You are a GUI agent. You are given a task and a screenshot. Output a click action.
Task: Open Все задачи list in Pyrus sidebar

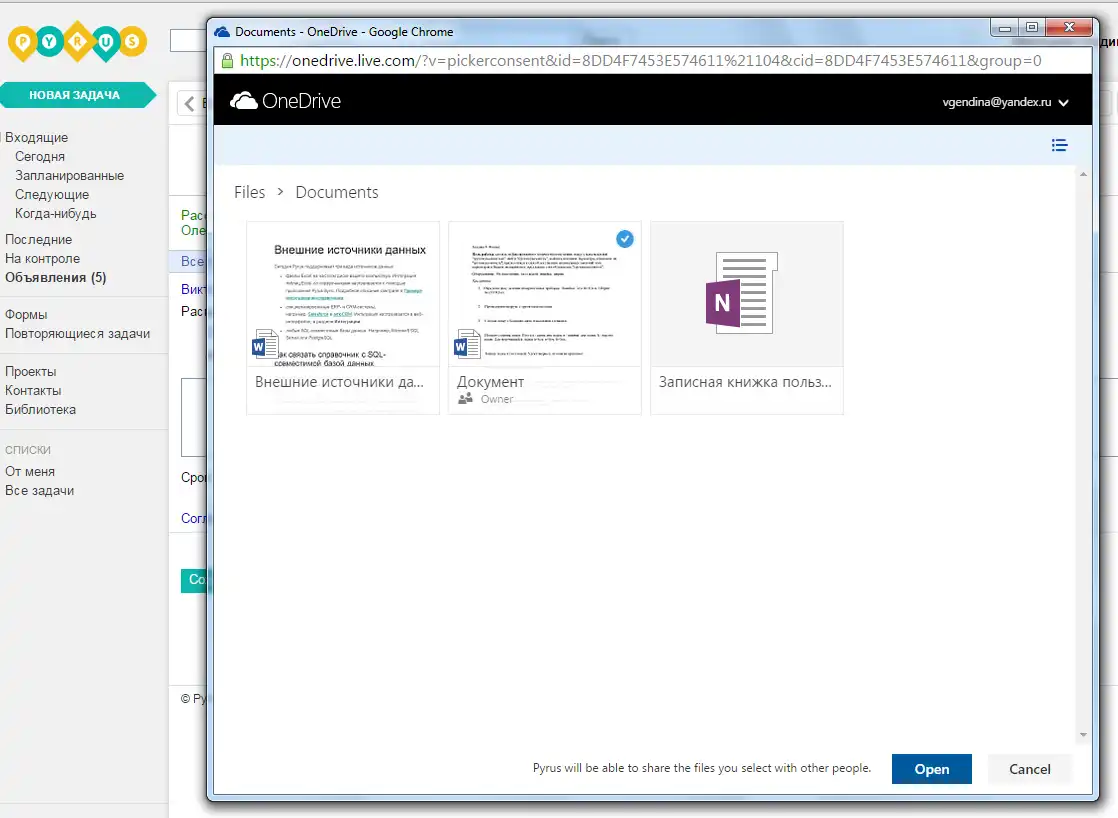tap(40, 491)
